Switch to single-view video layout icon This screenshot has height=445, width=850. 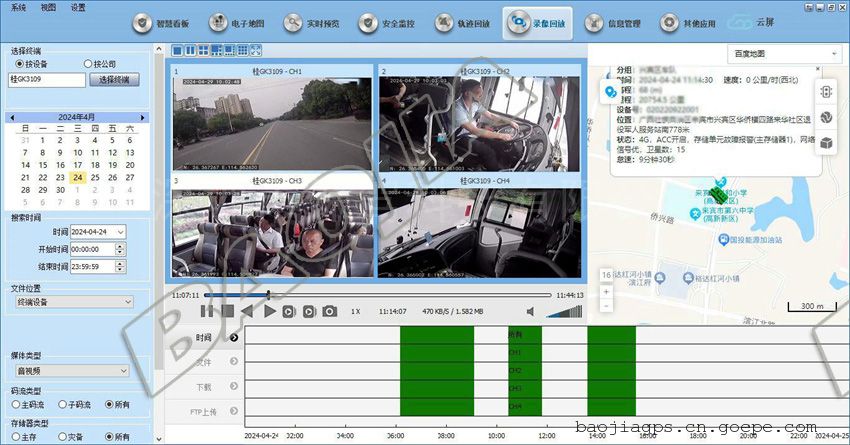point(178,50)
